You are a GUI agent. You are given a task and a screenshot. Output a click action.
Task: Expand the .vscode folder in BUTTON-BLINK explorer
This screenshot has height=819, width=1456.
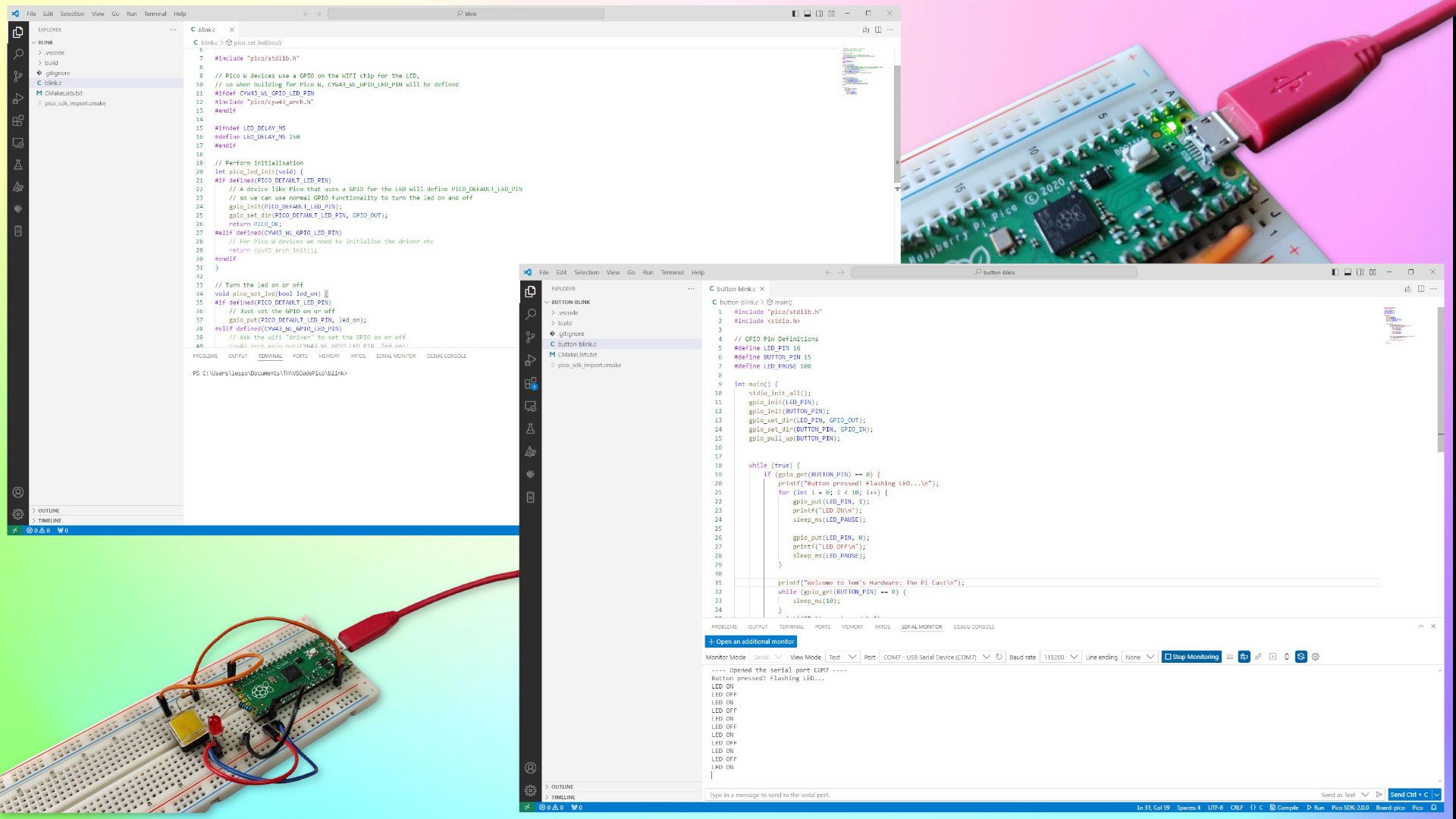(568, 312)
